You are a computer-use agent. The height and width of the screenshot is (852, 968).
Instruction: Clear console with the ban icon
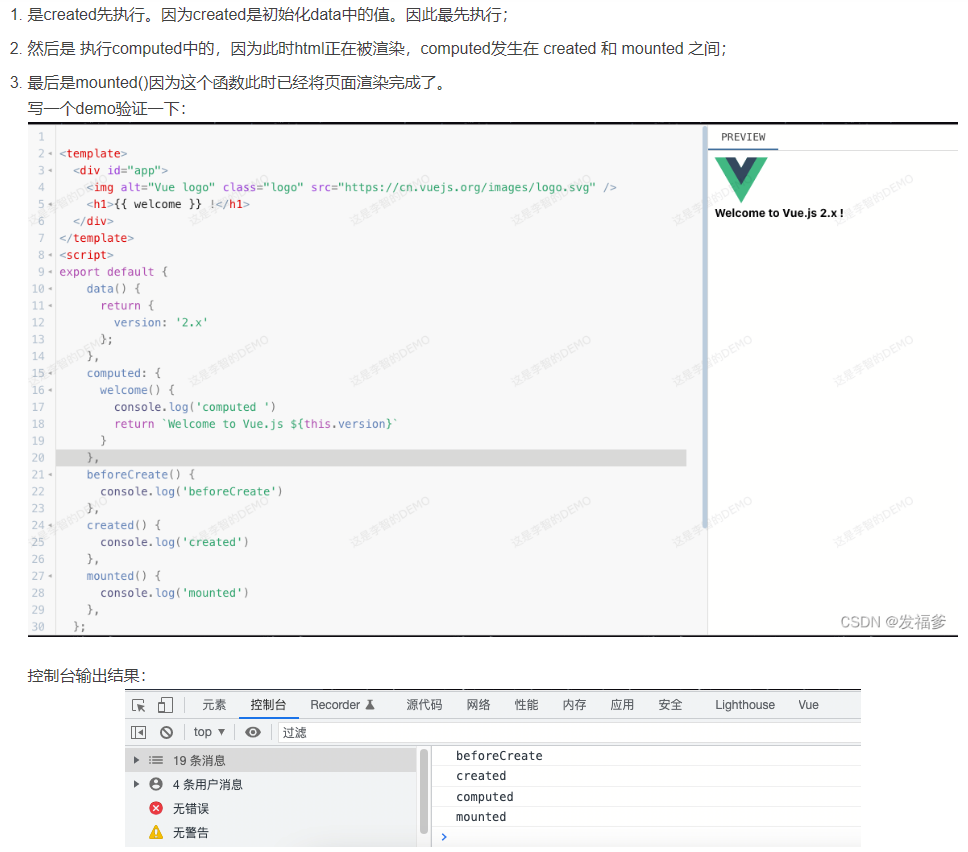coord(166,732)
